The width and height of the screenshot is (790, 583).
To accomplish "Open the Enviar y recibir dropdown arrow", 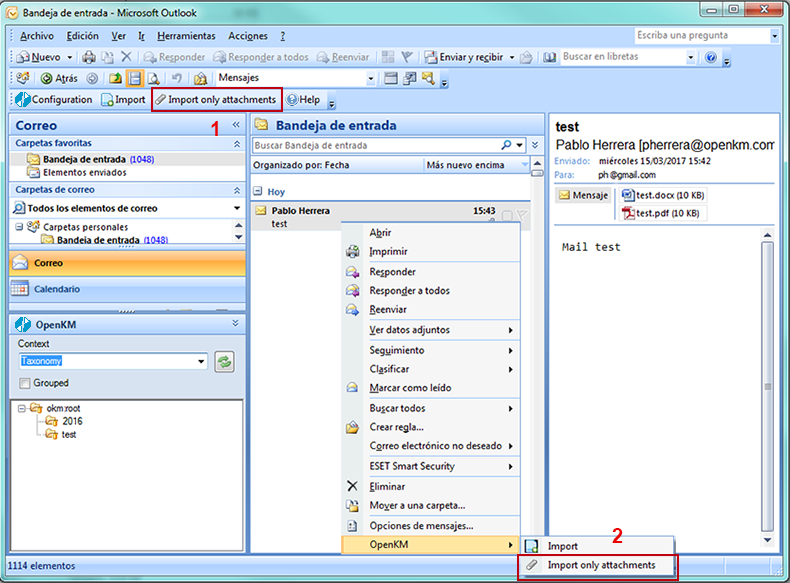I will pyautogui.click(x=512, y=57).
